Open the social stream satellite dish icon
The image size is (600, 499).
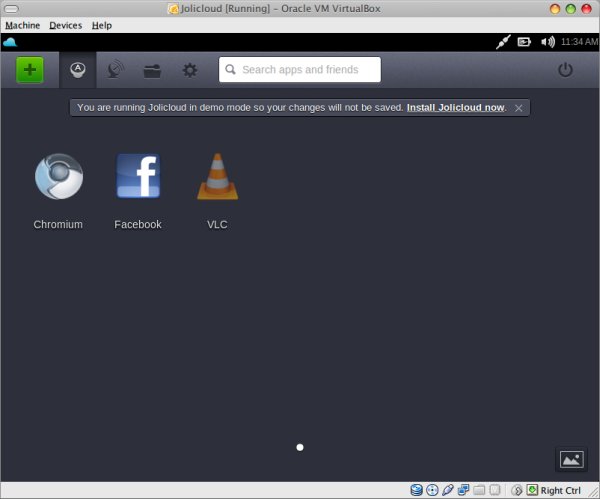click(116, 70)
